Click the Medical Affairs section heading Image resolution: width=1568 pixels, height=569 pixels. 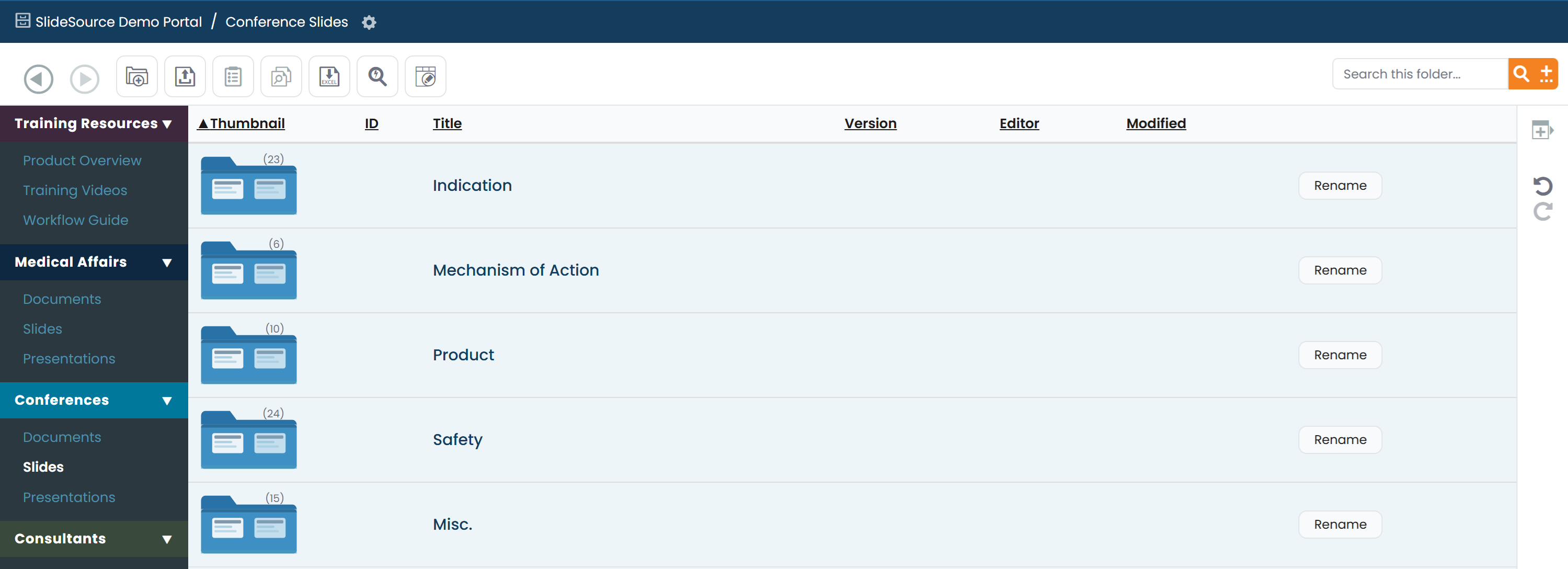71,263
